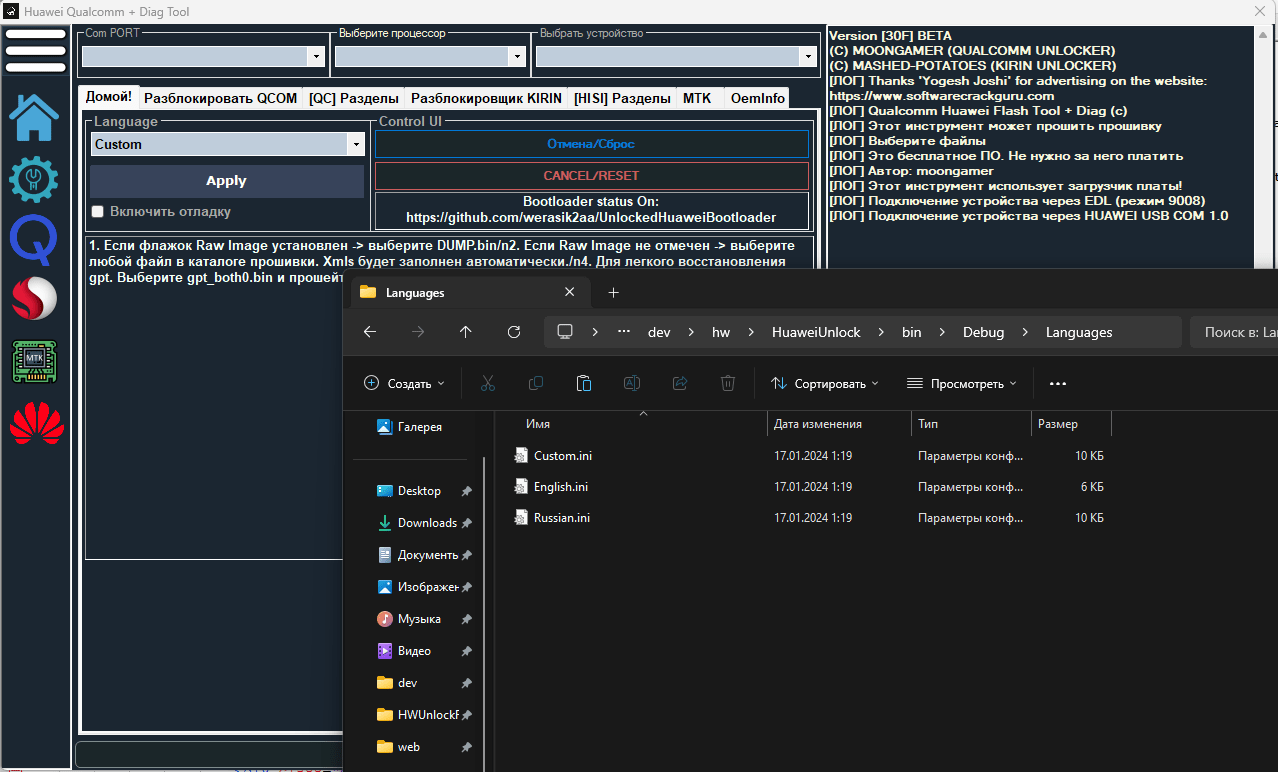Refresh the Languages folder view
Viewport: 1278px width, 772px height.
click(x=514, y=332)
